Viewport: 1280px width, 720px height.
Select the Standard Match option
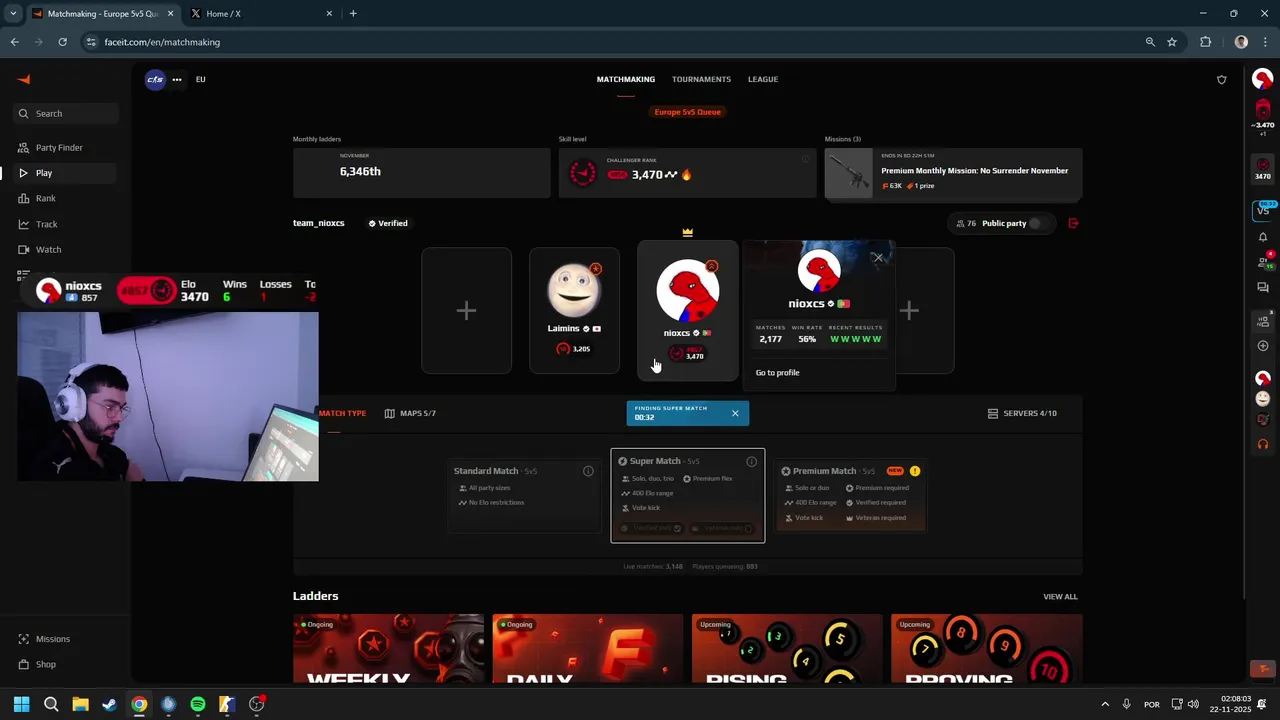coord(524,495)
